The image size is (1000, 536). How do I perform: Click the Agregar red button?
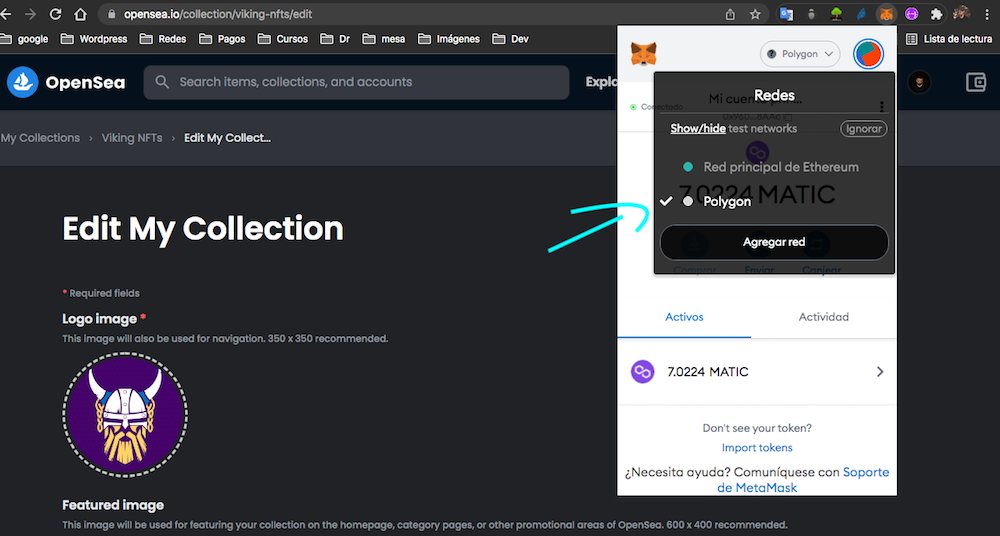click(774, 242)
